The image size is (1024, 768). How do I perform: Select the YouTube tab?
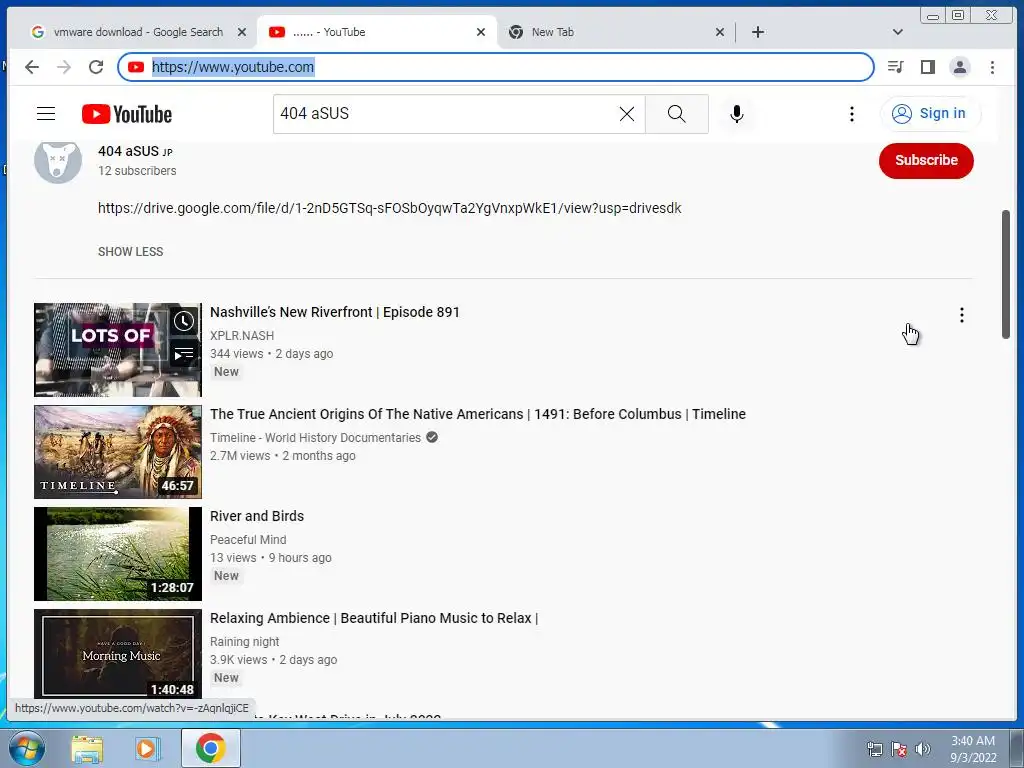378,32
